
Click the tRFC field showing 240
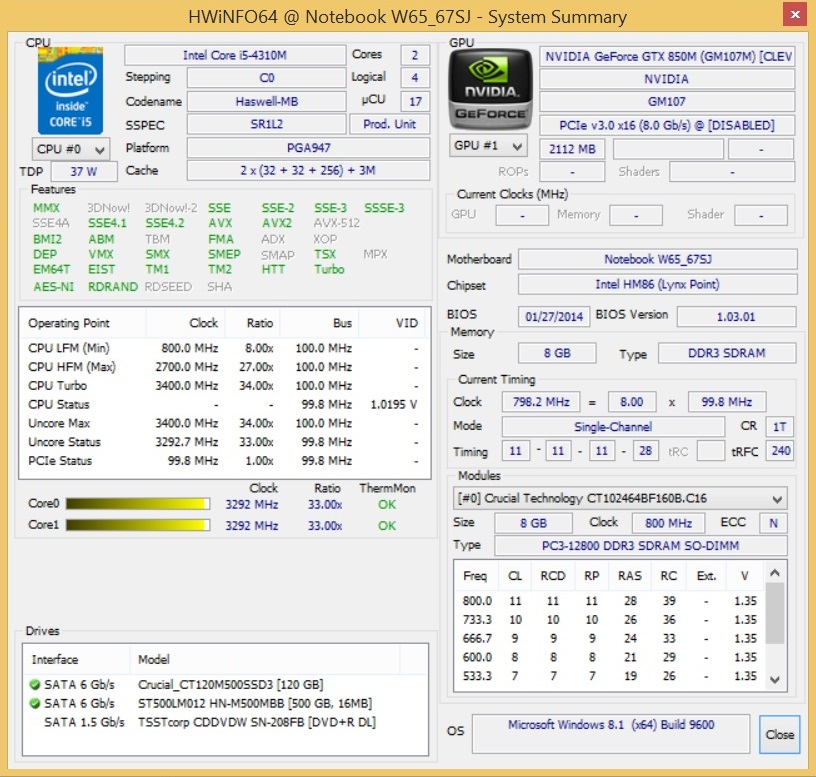781,451
